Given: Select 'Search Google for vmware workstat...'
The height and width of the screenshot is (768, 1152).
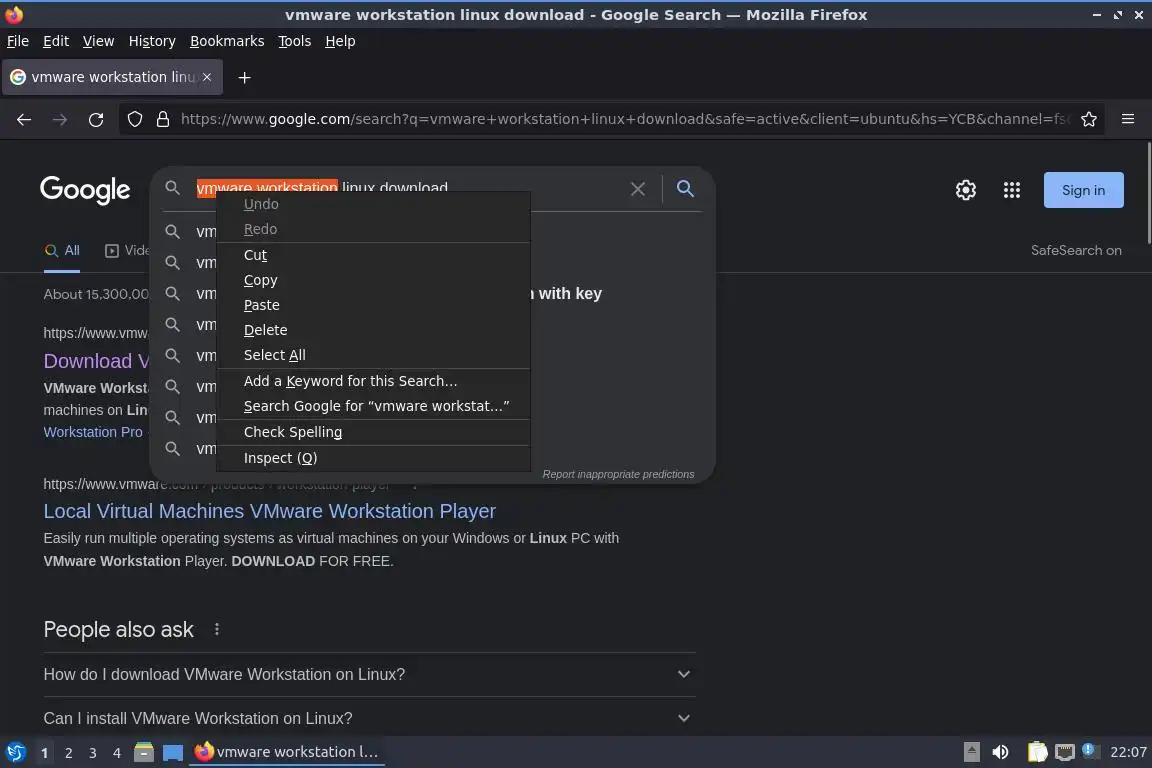Looking at the screenshot, I should click(x=373, y=406).
